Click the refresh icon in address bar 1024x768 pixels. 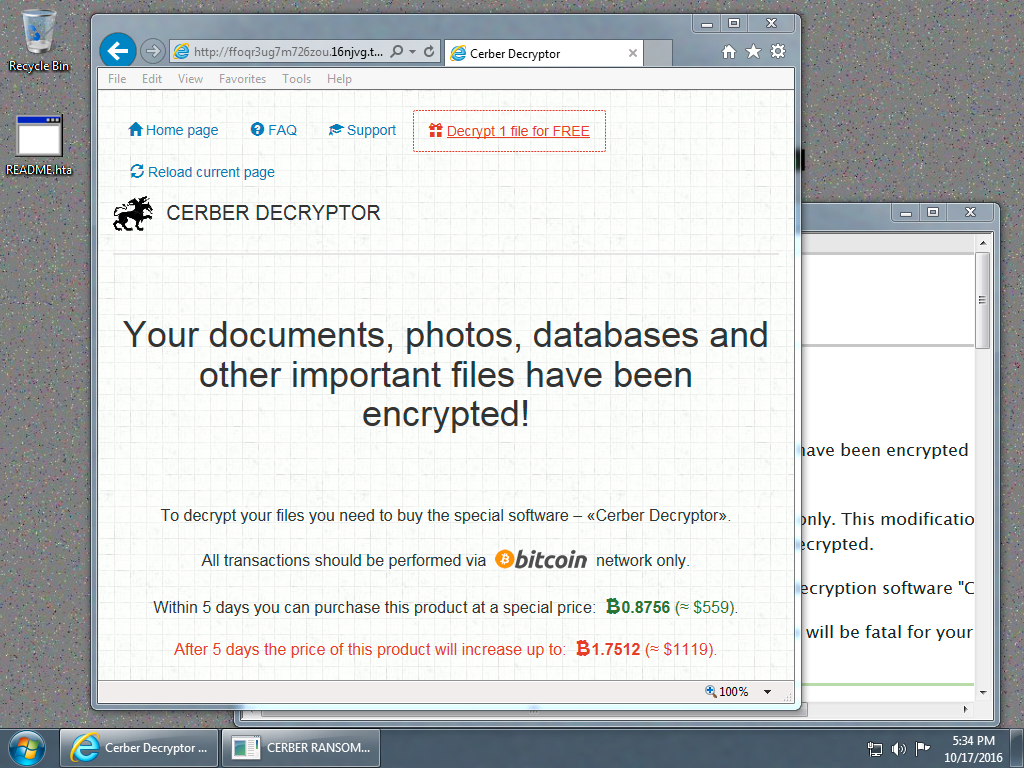point(429,52)
